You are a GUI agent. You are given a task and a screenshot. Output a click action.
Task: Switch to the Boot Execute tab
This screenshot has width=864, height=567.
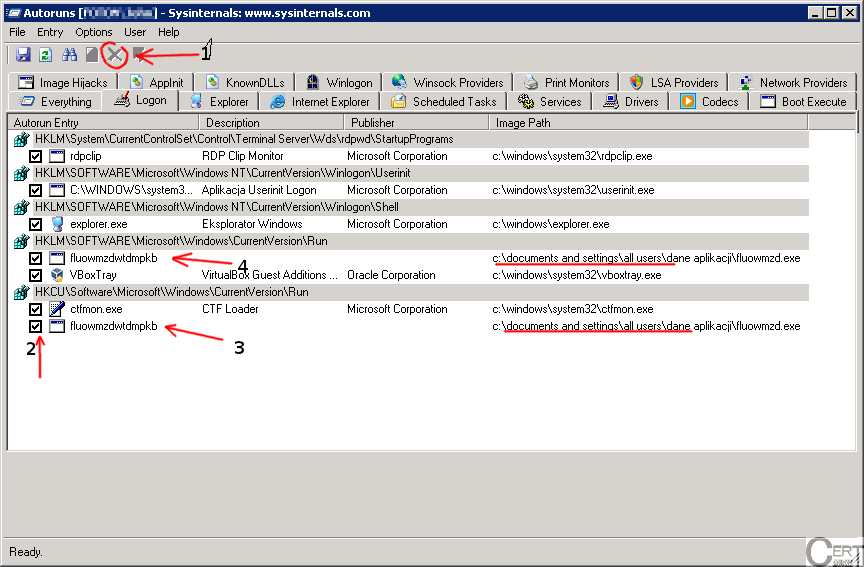(803, 102)
